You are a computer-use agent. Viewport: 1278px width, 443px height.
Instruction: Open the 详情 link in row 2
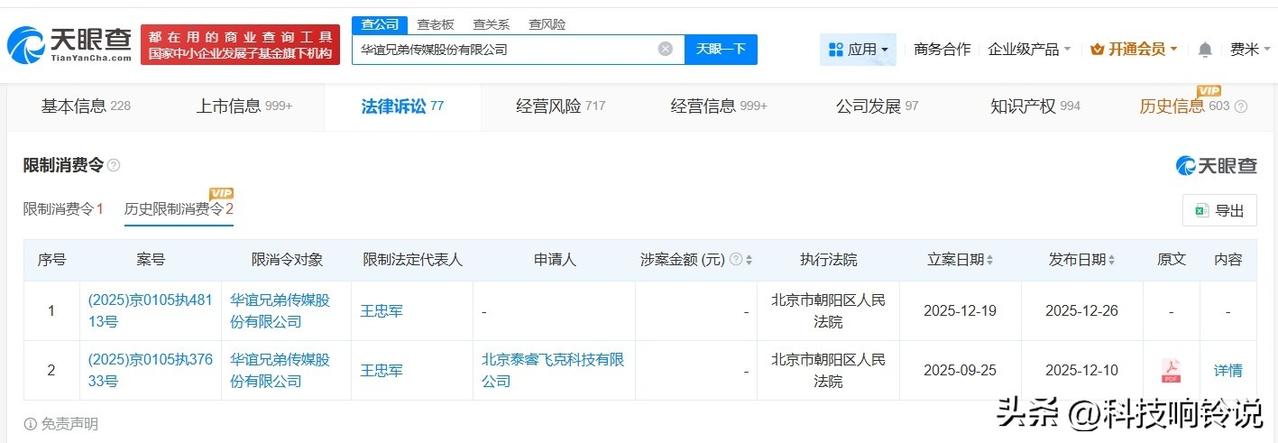[1228, 371]
